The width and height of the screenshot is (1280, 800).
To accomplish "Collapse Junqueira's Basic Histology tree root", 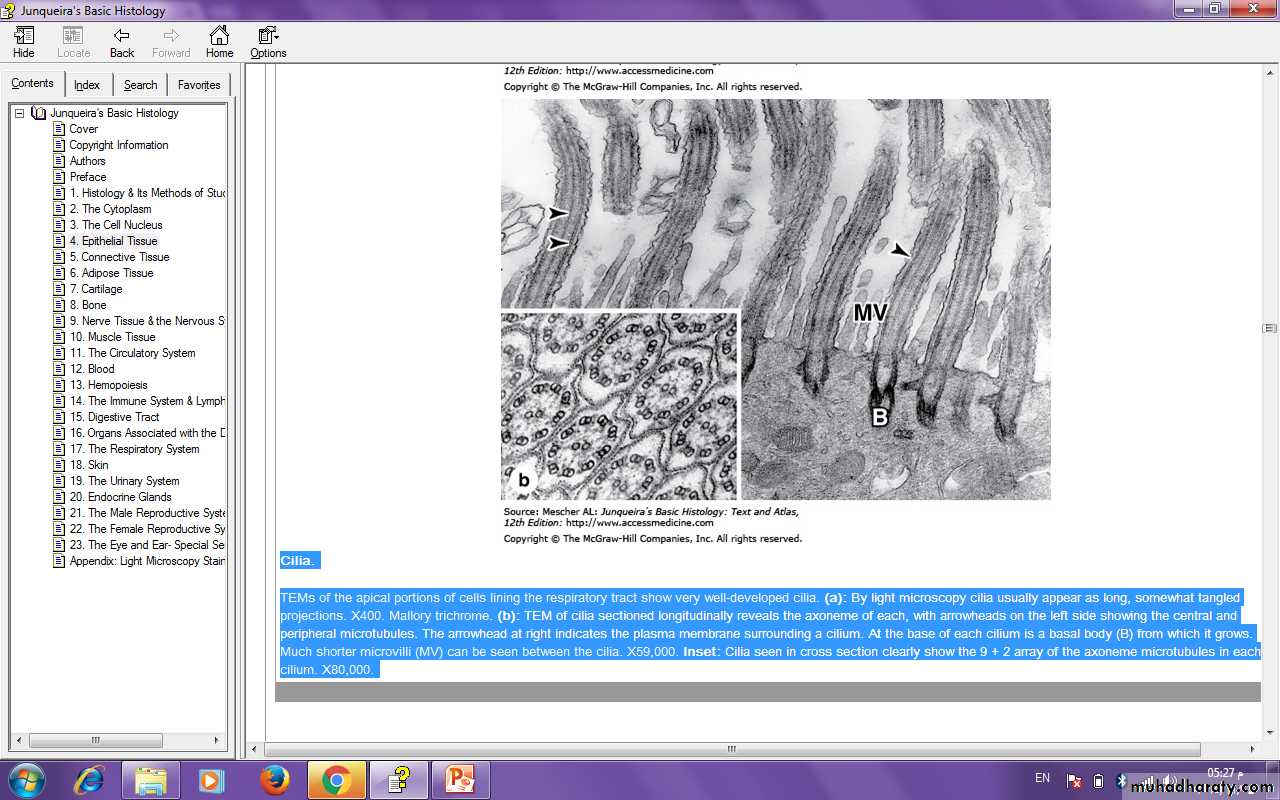I will click(19, 113).
